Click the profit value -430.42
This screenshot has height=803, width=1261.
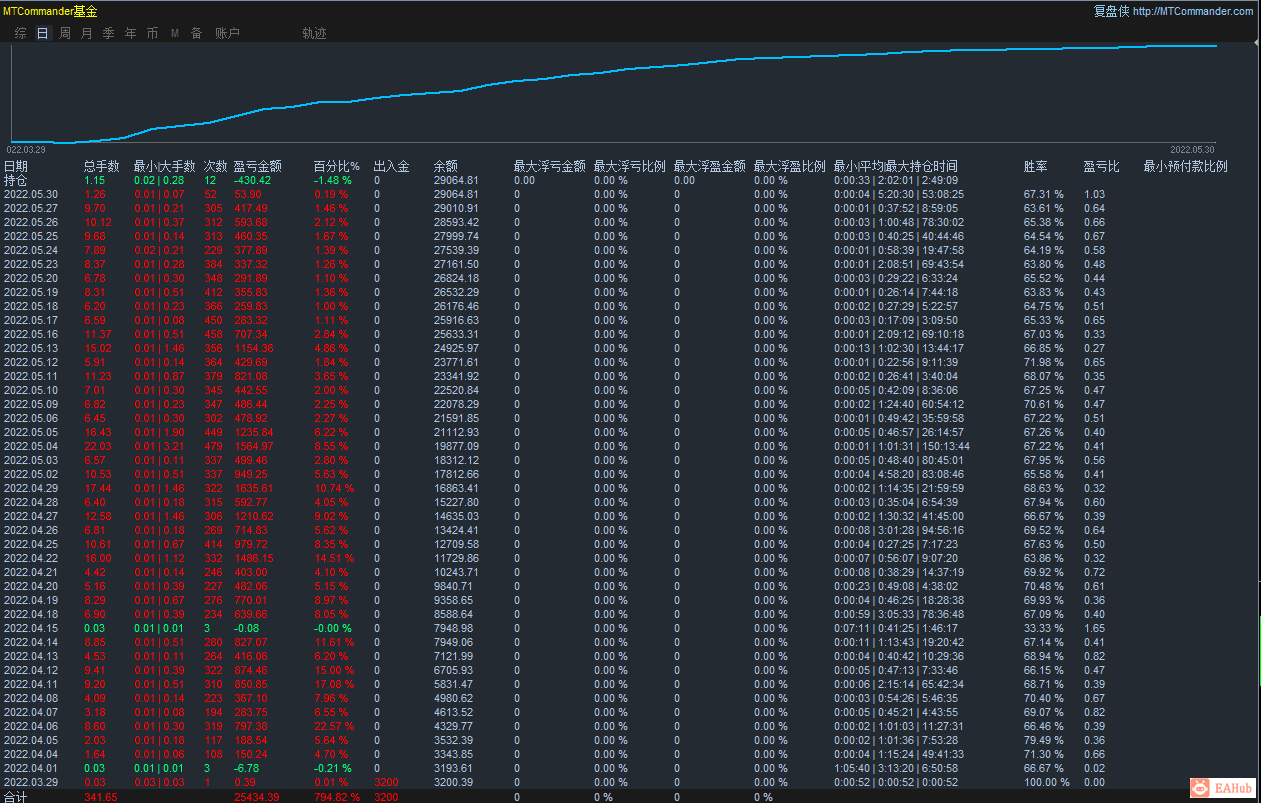pos(252,180)
